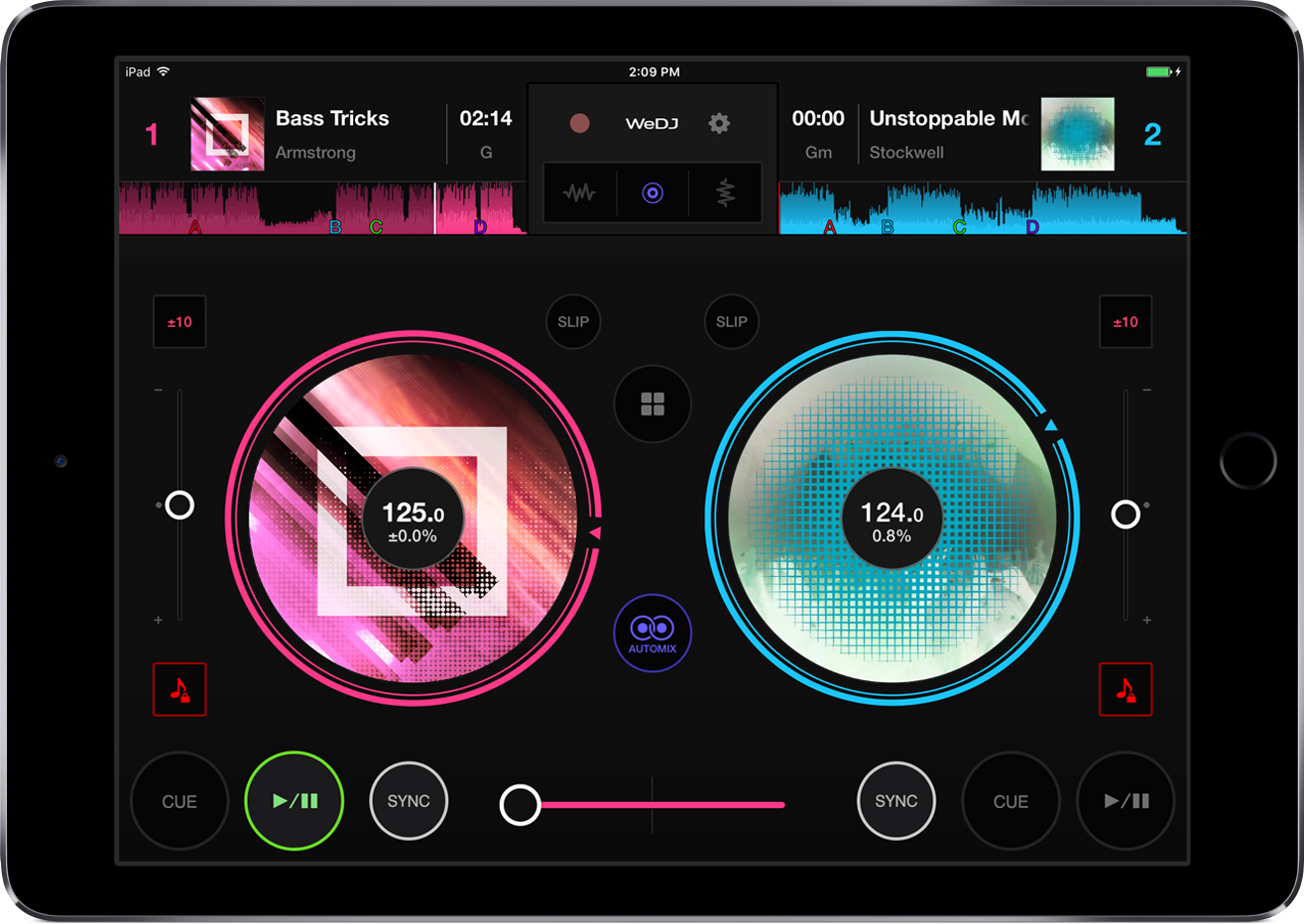Enable Slip mode for deck 2
Viewport: 1304px width, 924px height.
[732, 321]
